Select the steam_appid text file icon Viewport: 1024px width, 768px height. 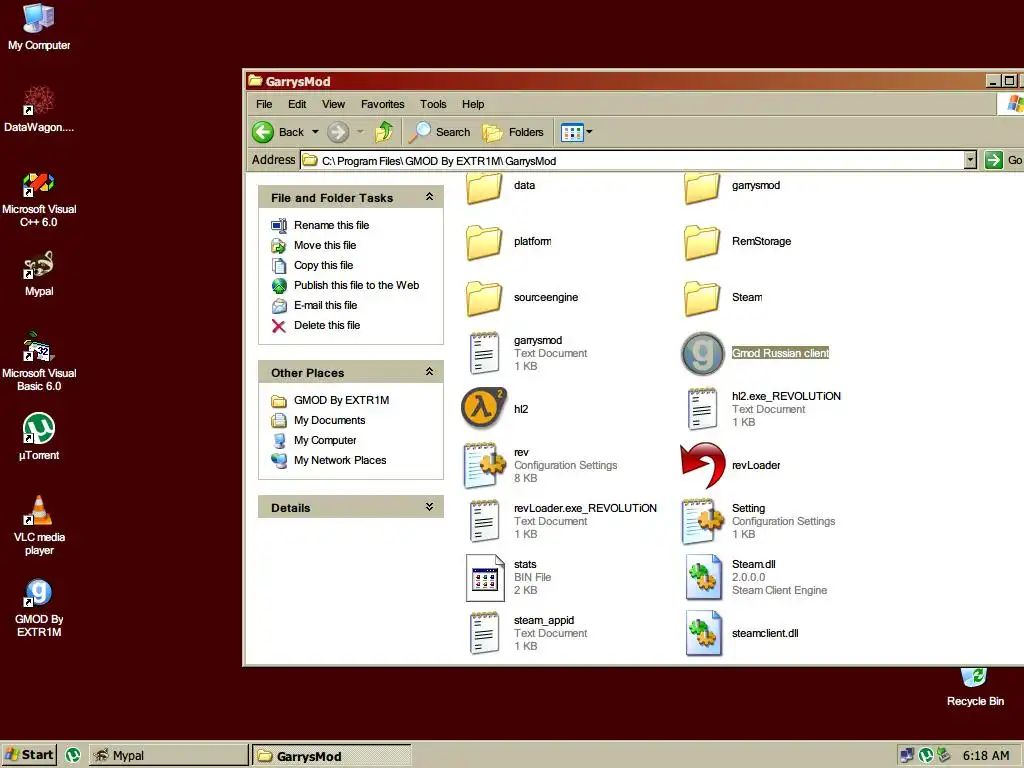[484, 633]
